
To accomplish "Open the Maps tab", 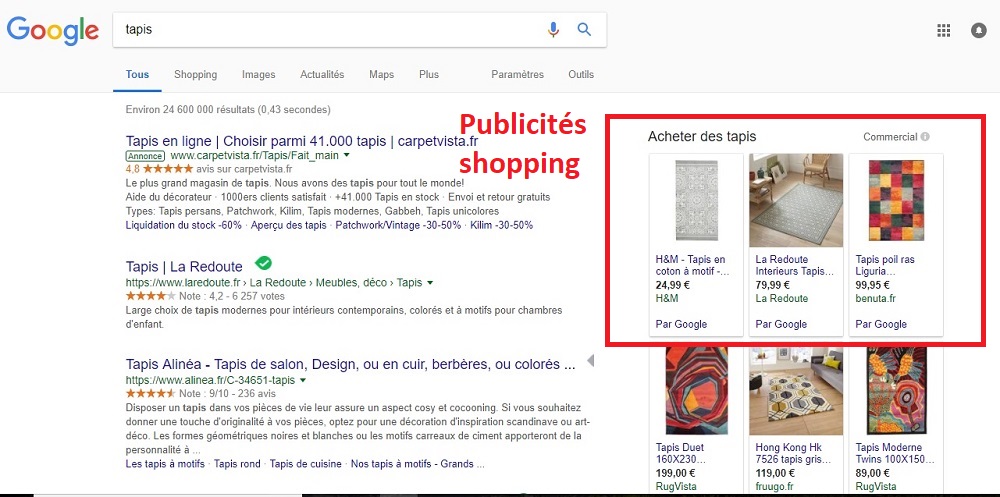I will [x=381, y=75].
